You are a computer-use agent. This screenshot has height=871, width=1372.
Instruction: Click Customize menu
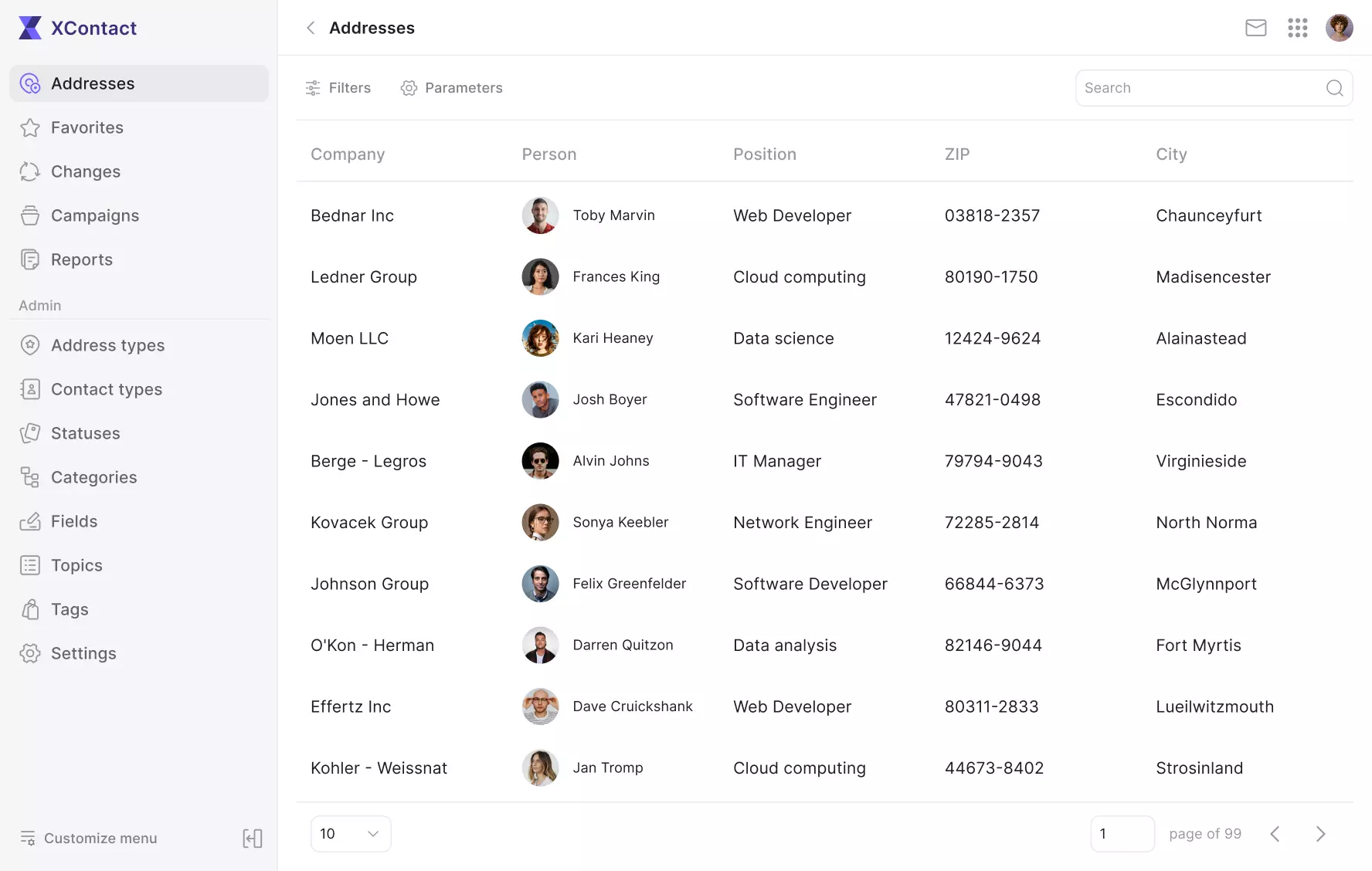tap(88, 839)
